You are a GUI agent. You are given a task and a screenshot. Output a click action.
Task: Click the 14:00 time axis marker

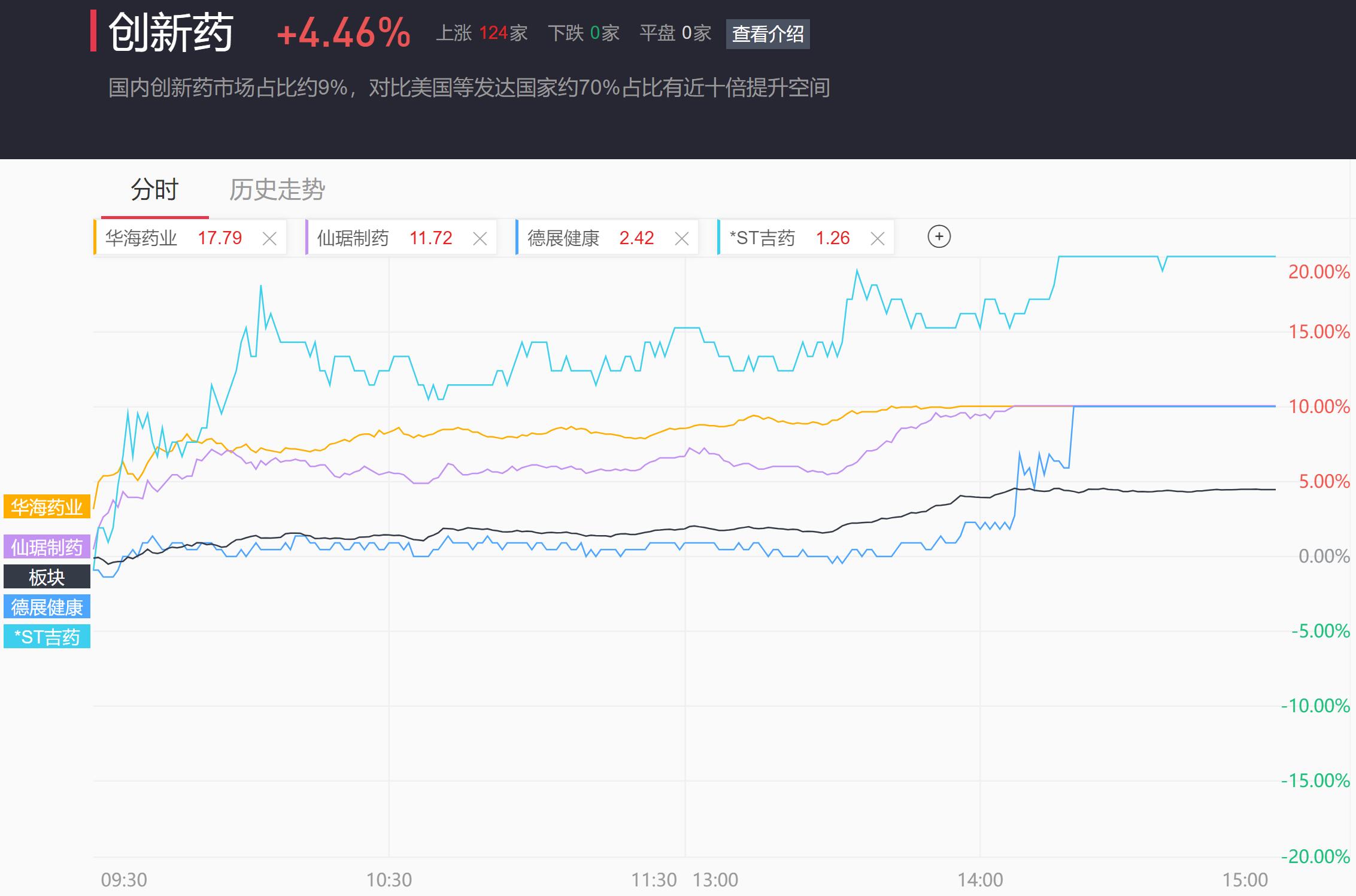(x=979, y=879)
